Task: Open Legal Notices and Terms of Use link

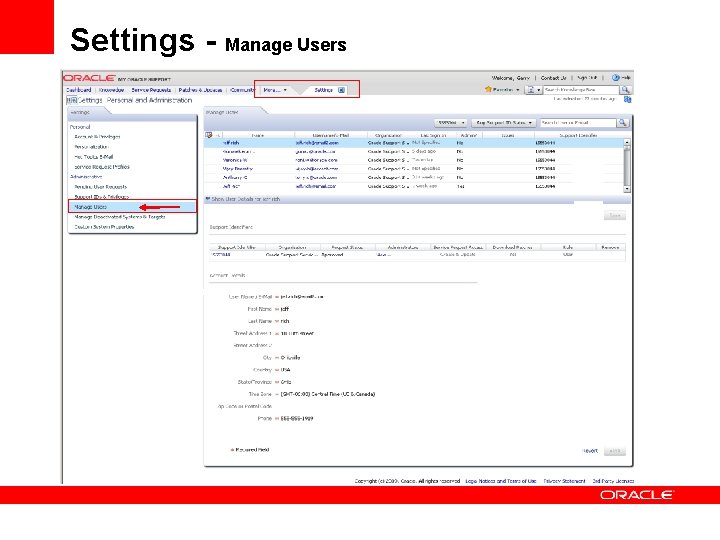Action: click(501, 481)
